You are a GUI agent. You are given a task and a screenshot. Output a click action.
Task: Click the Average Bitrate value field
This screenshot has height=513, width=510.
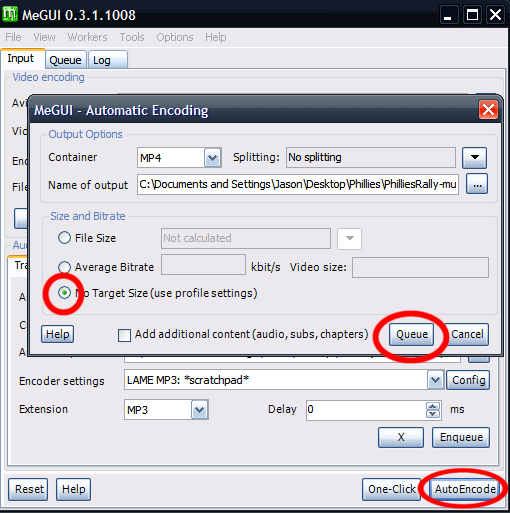[203, 265]
